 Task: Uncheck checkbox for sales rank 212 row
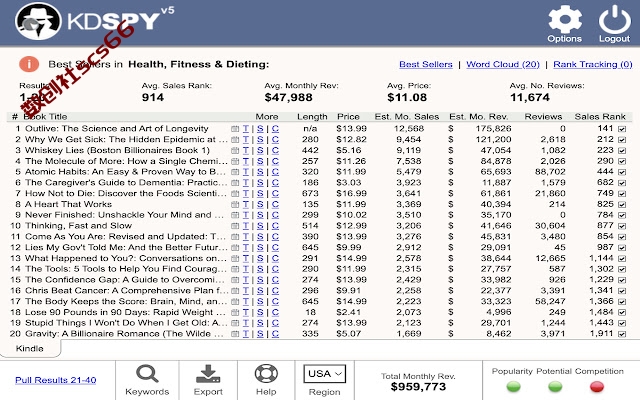click(622, 140)
